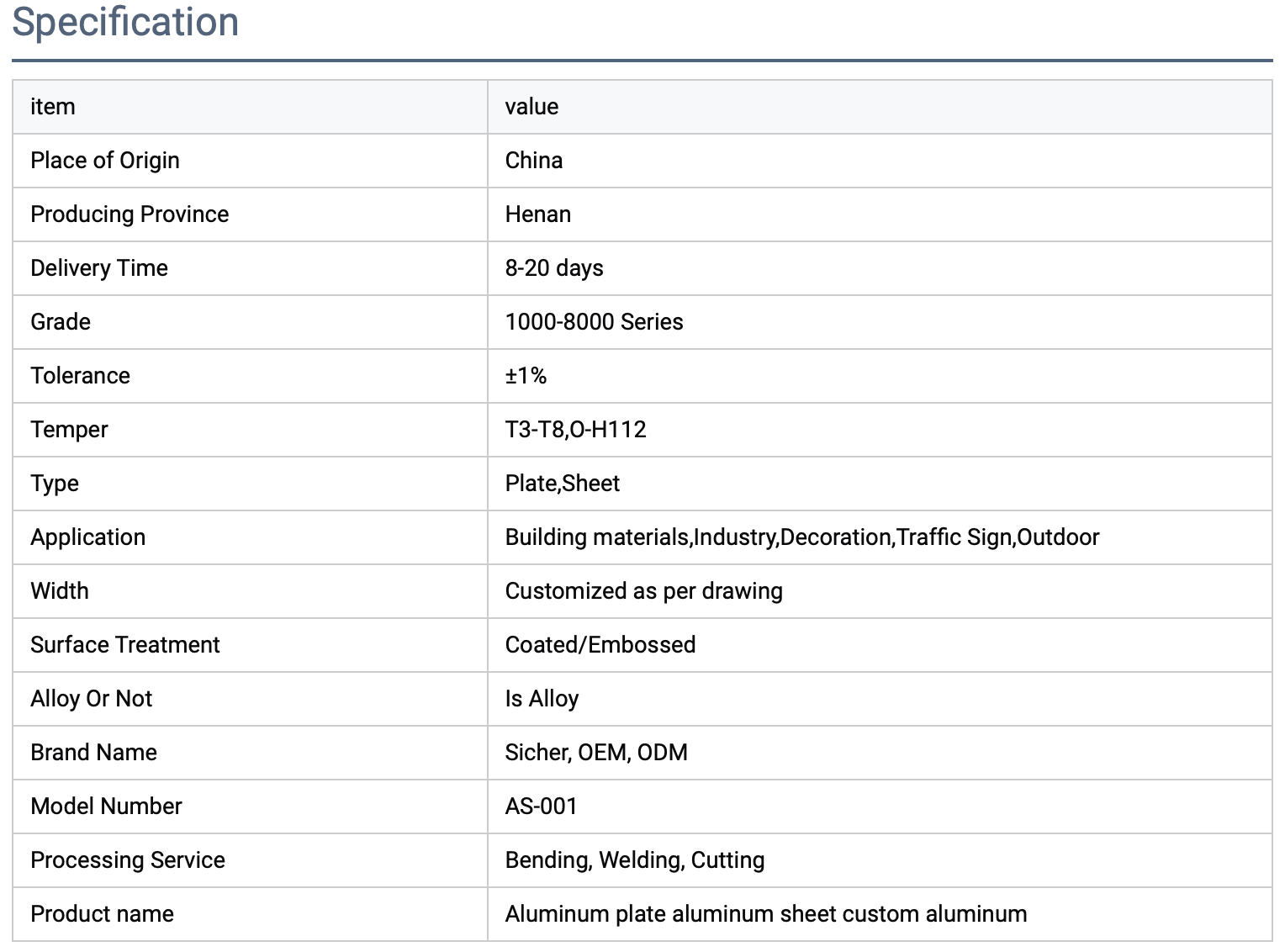Select the 'value' column header cell
Image resolution: width=1285 pixels, height=952 pixels.
tap(880, 107)
